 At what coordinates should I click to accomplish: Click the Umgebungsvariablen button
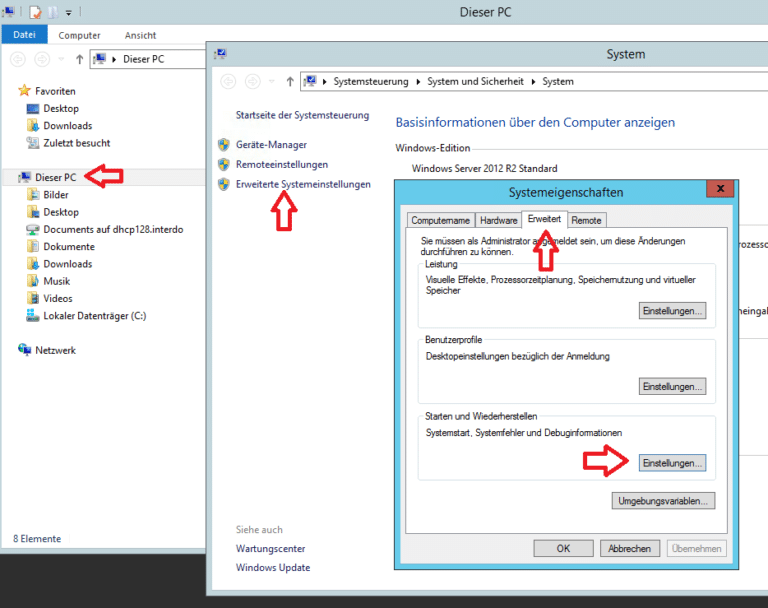pos(663,500)
